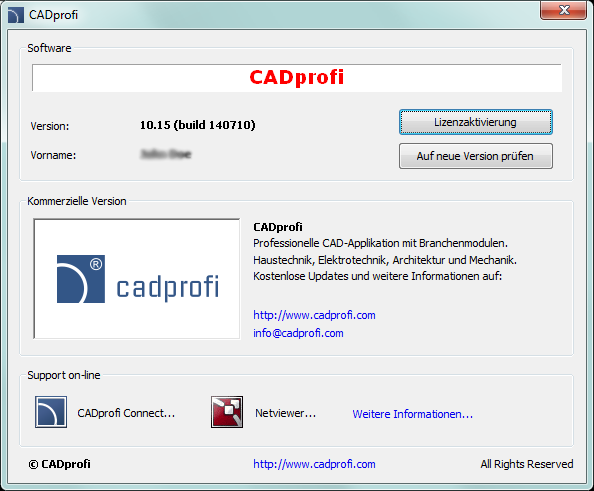Screen dimensions: 594x491
Task: Click the Kommerzielle Version group title
Action: (77, 201)
